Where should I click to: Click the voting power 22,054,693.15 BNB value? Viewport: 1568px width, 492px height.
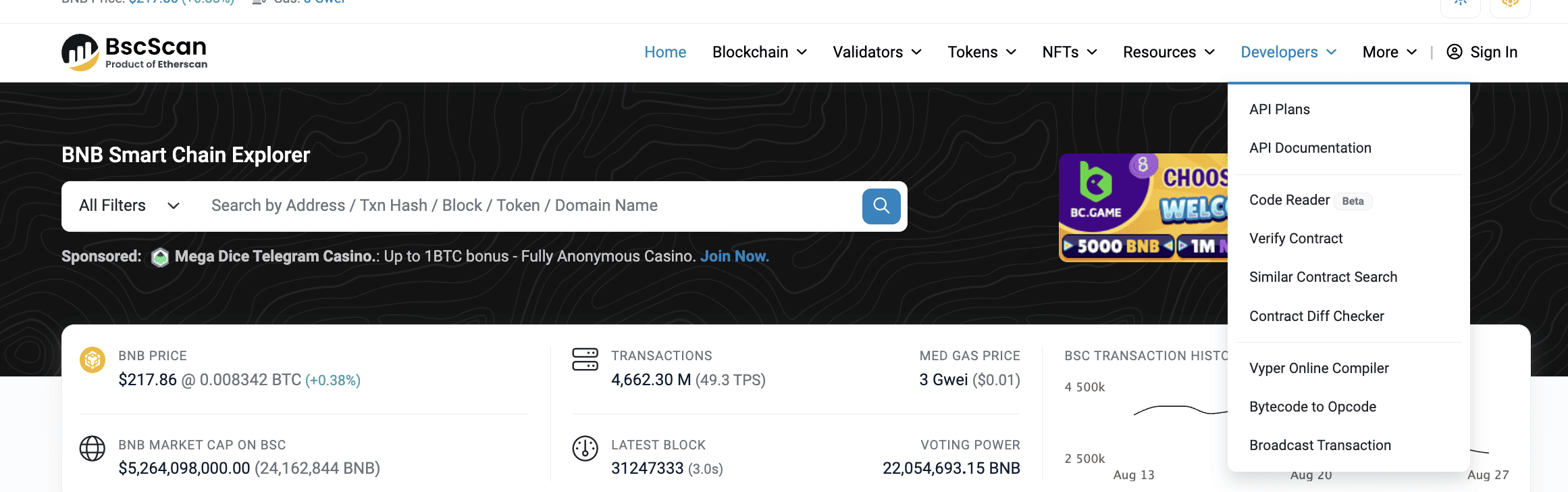point(951,468)
